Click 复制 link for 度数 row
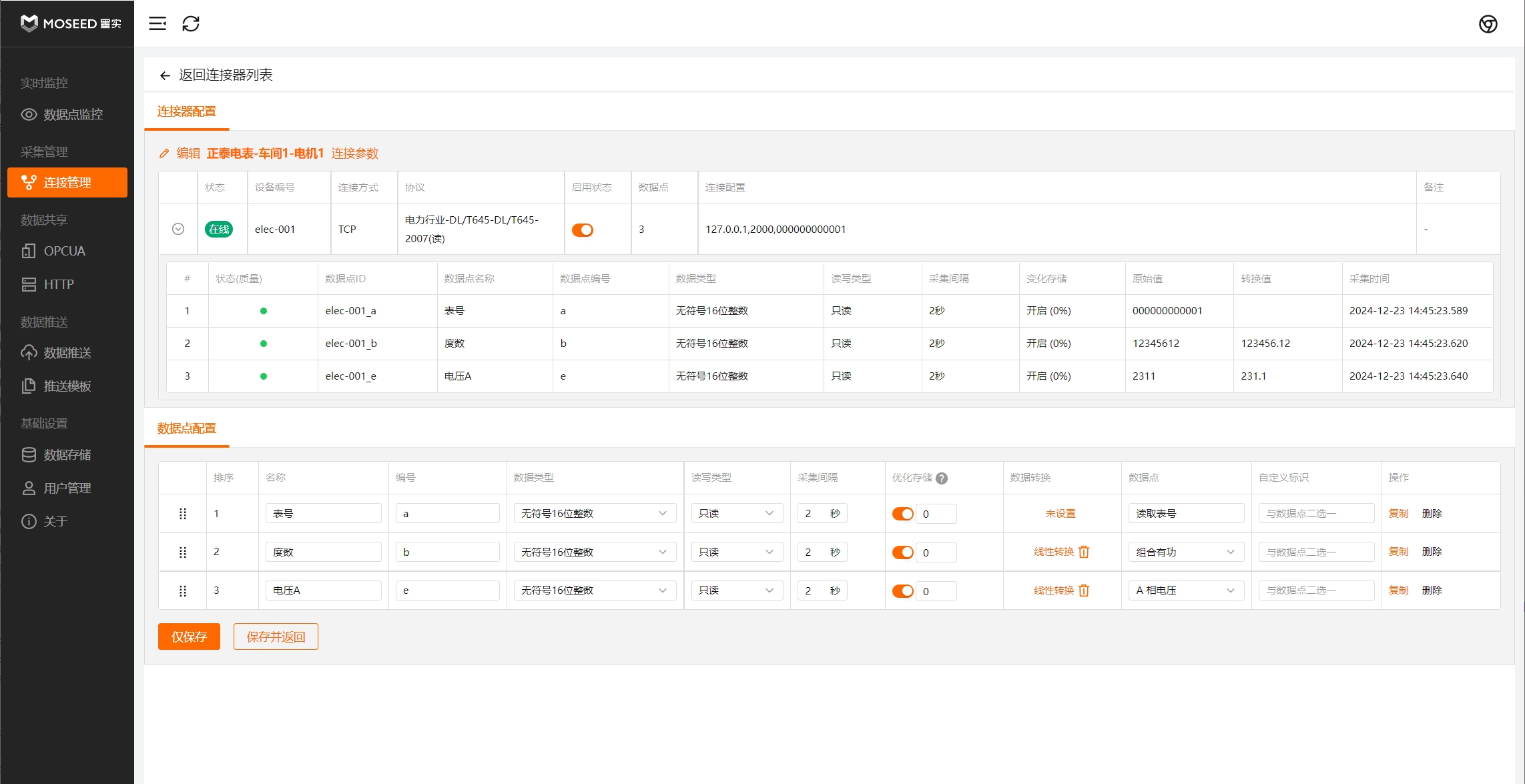The image size is (1525, 784). (x=1398, y=552)
